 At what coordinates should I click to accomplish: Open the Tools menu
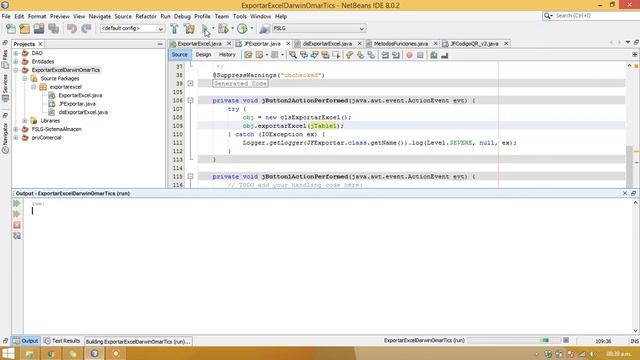tap(240, 16)
